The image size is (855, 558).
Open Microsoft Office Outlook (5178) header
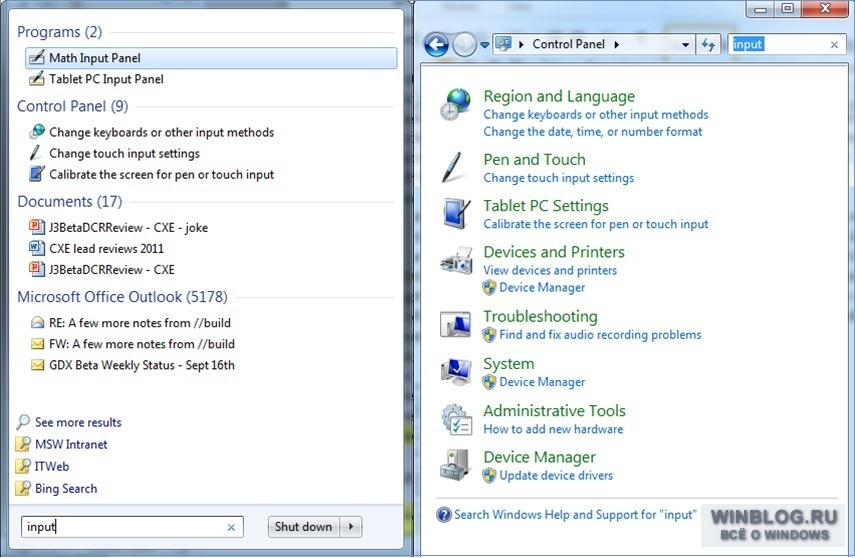tap(122, 297)
